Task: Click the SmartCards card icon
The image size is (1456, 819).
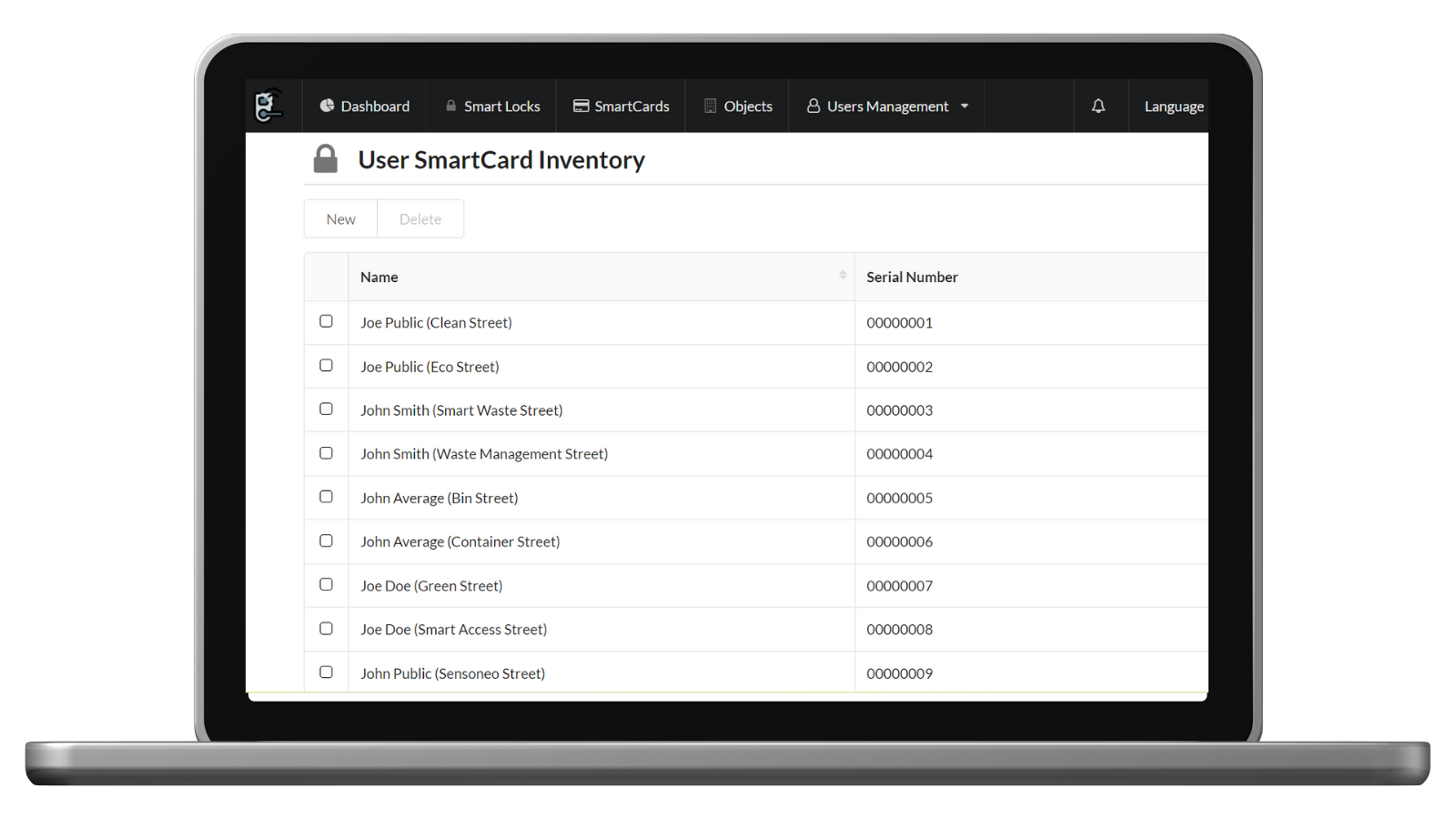Action: click(x=581, y=106)
